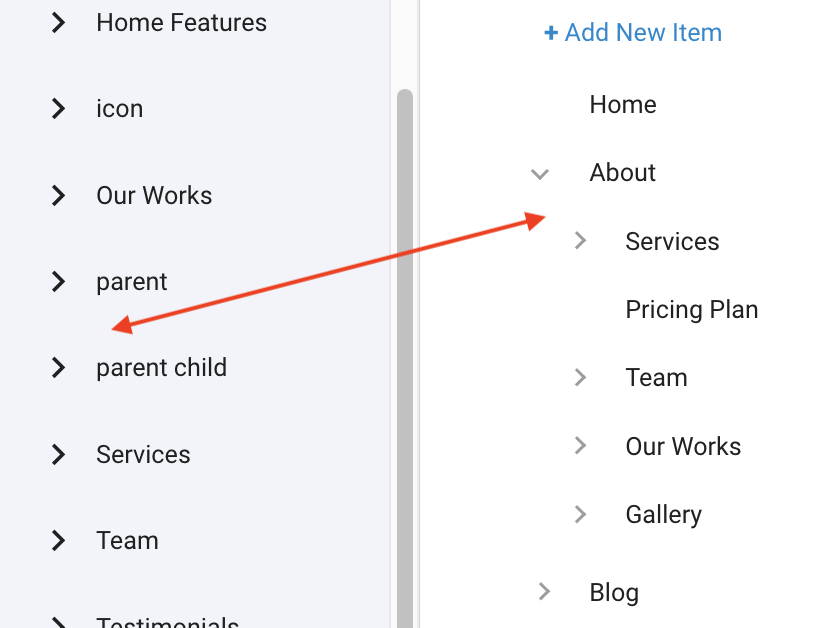The width and height of the screenshot is (830, 628).
Task: Expand the Our Works accordion chevron
Action: click(x=58, y=195)
